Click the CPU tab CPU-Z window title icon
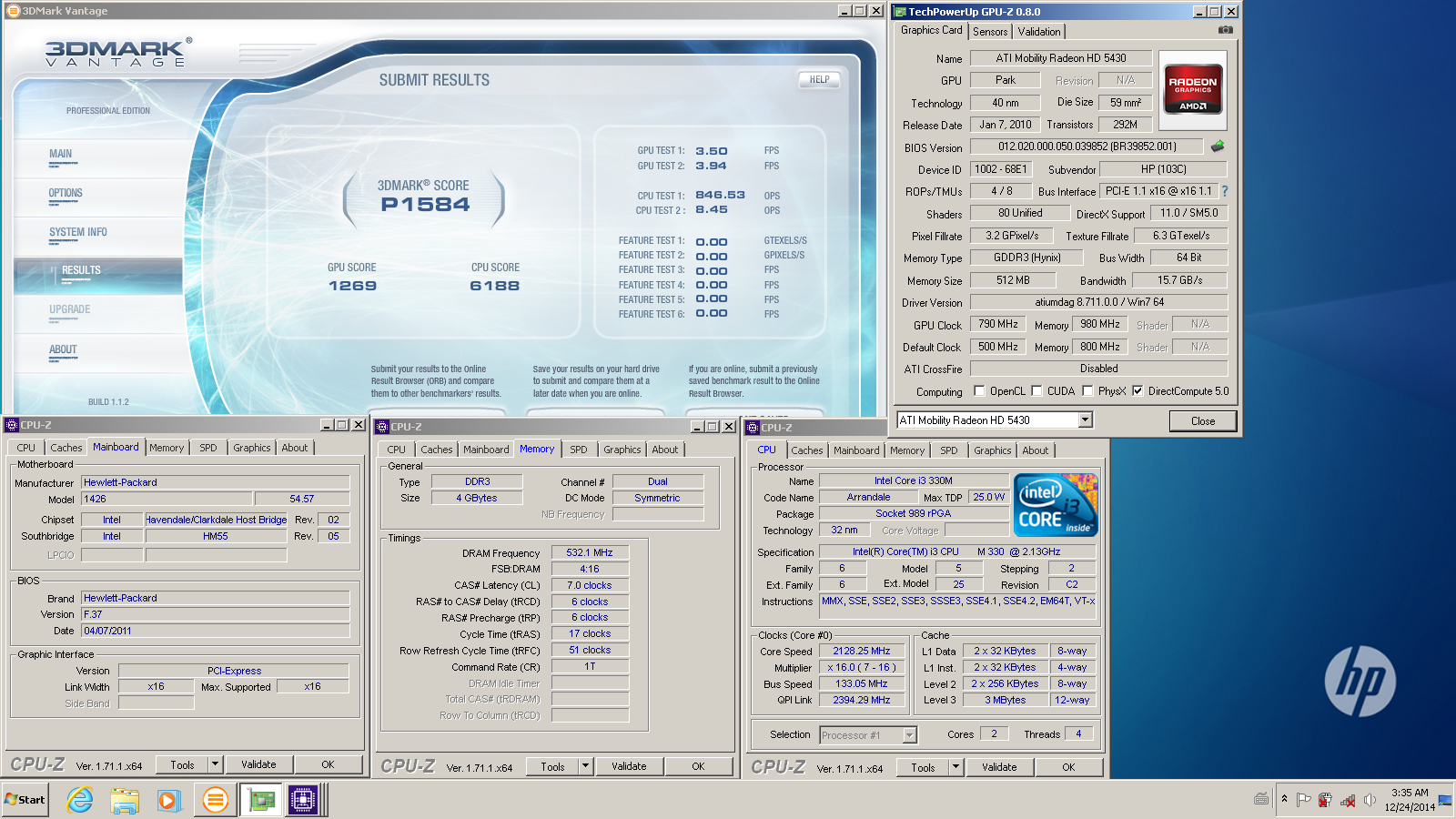The image size is (1456, 819). [752, 428]
